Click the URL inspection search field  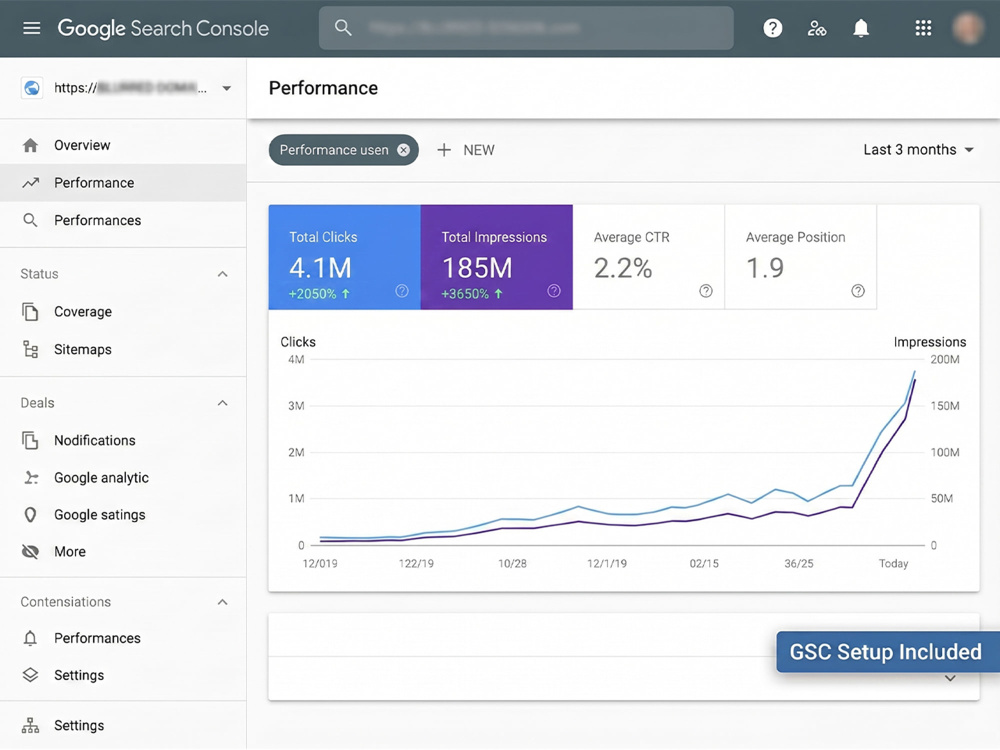[526, 28]
